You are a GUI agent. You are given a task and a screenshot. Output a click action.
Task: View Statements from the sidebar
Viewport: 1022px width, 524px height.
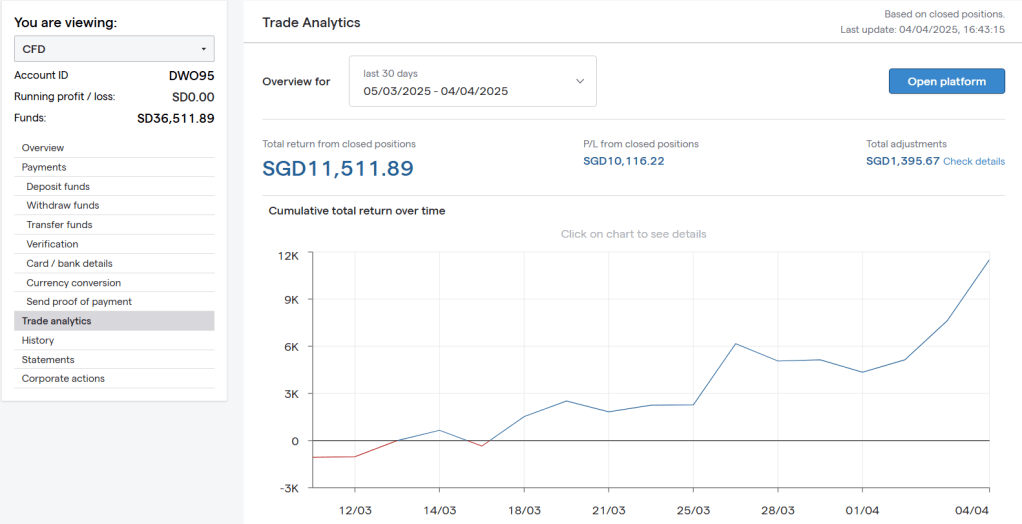click(x=48, y=360)
